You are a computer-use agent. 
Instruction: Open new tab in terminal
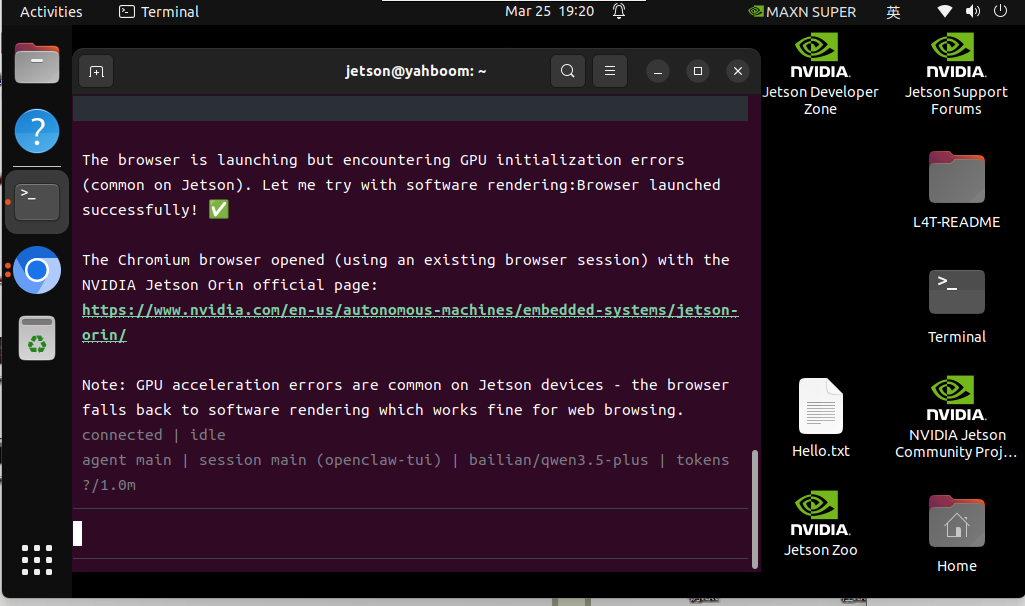[96, 71]
